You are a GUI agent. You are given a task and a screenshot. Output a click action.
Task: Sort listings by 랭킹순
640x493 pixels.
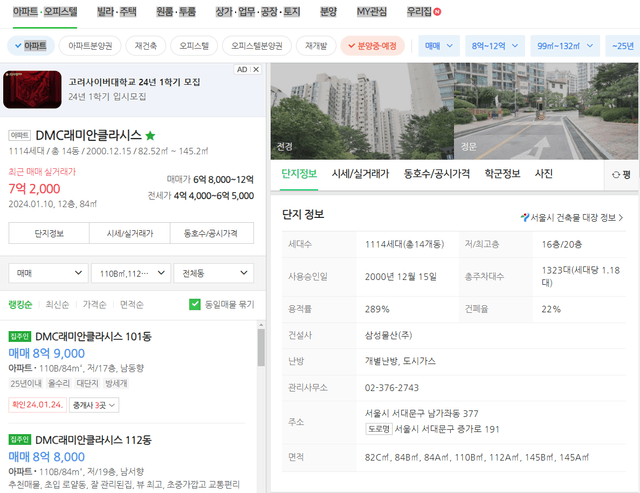pos(20,304)
